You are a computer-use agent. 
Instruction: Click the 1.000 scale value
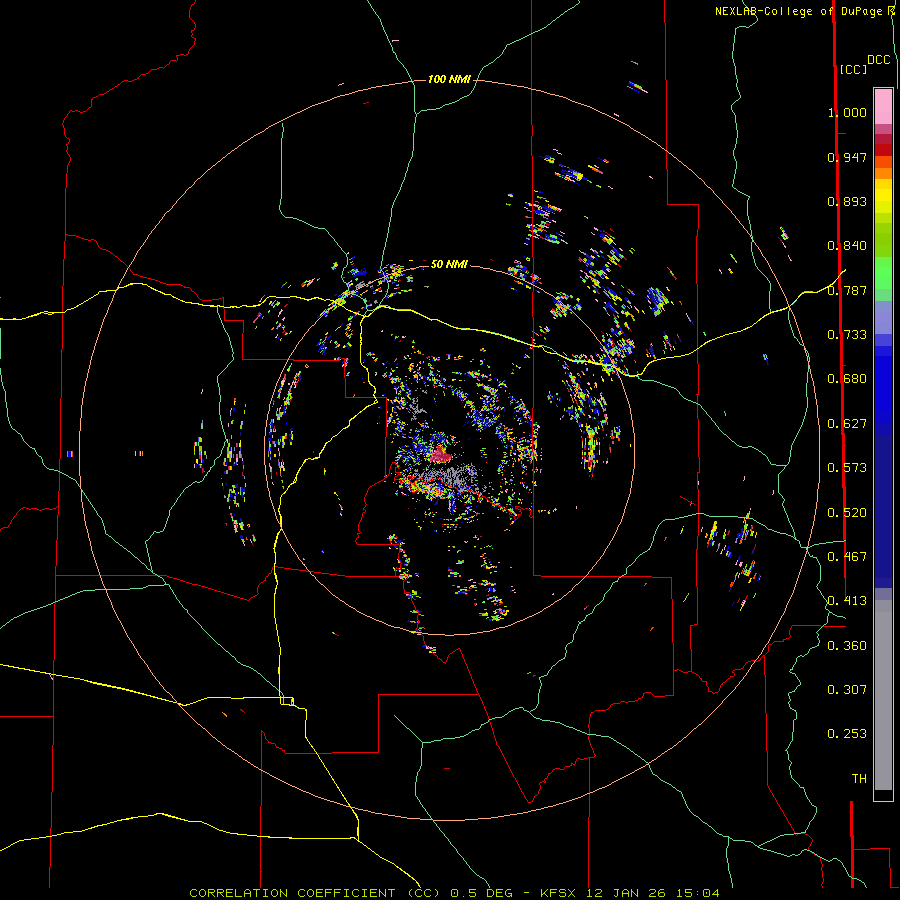(847, 112)
